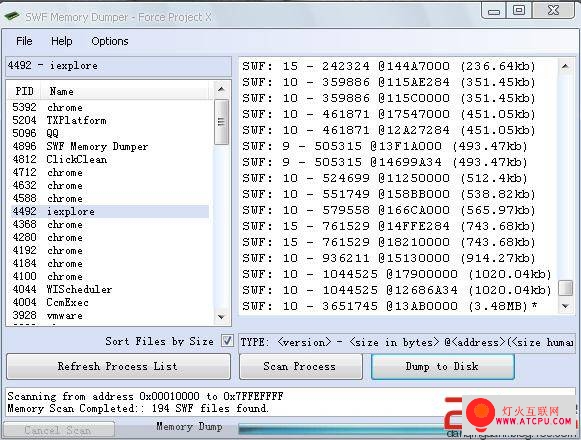
Task: Click the TYPE format description field
Action: point(407,342)
